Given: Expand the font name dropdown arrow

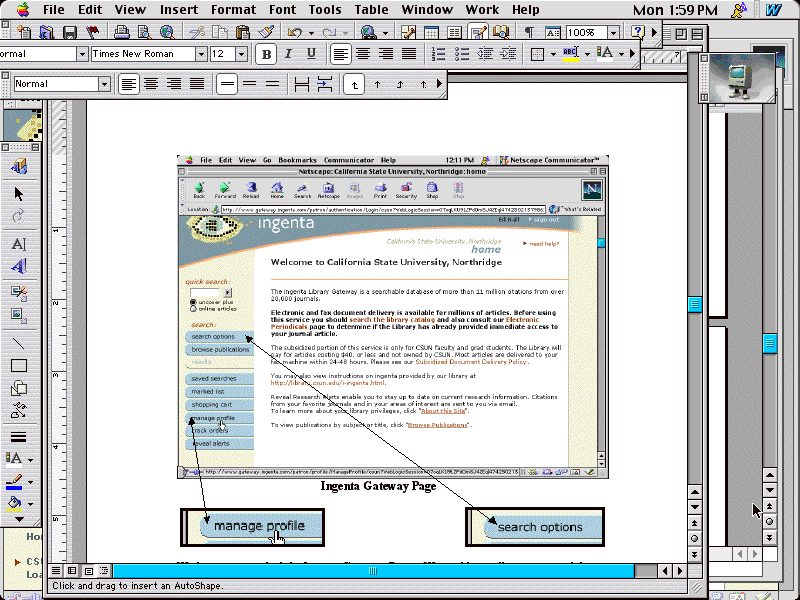Looking at the screenshot, I should click(x=201, y=54).
